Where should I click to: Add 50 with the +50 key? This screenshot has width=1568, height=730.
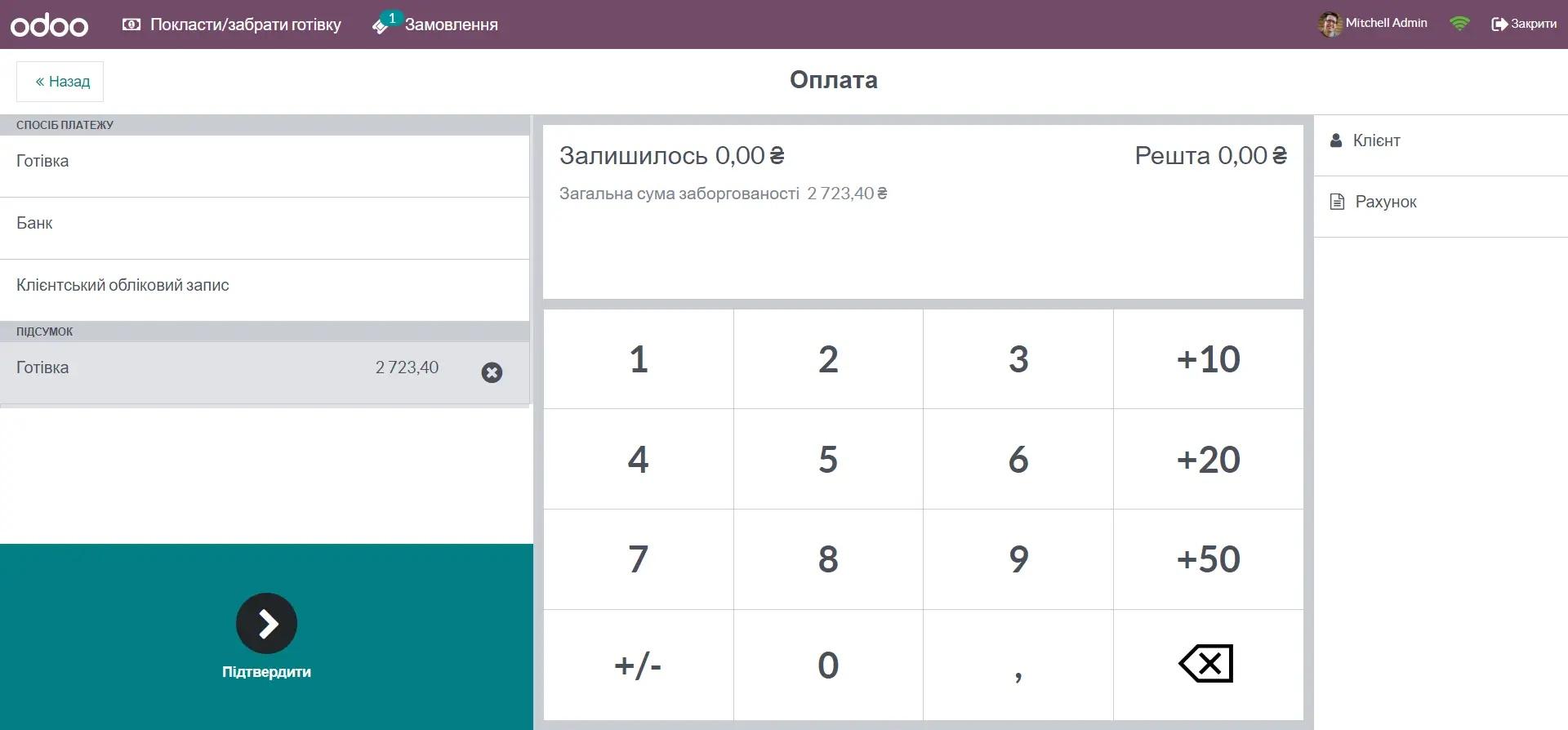point(1209,559)
